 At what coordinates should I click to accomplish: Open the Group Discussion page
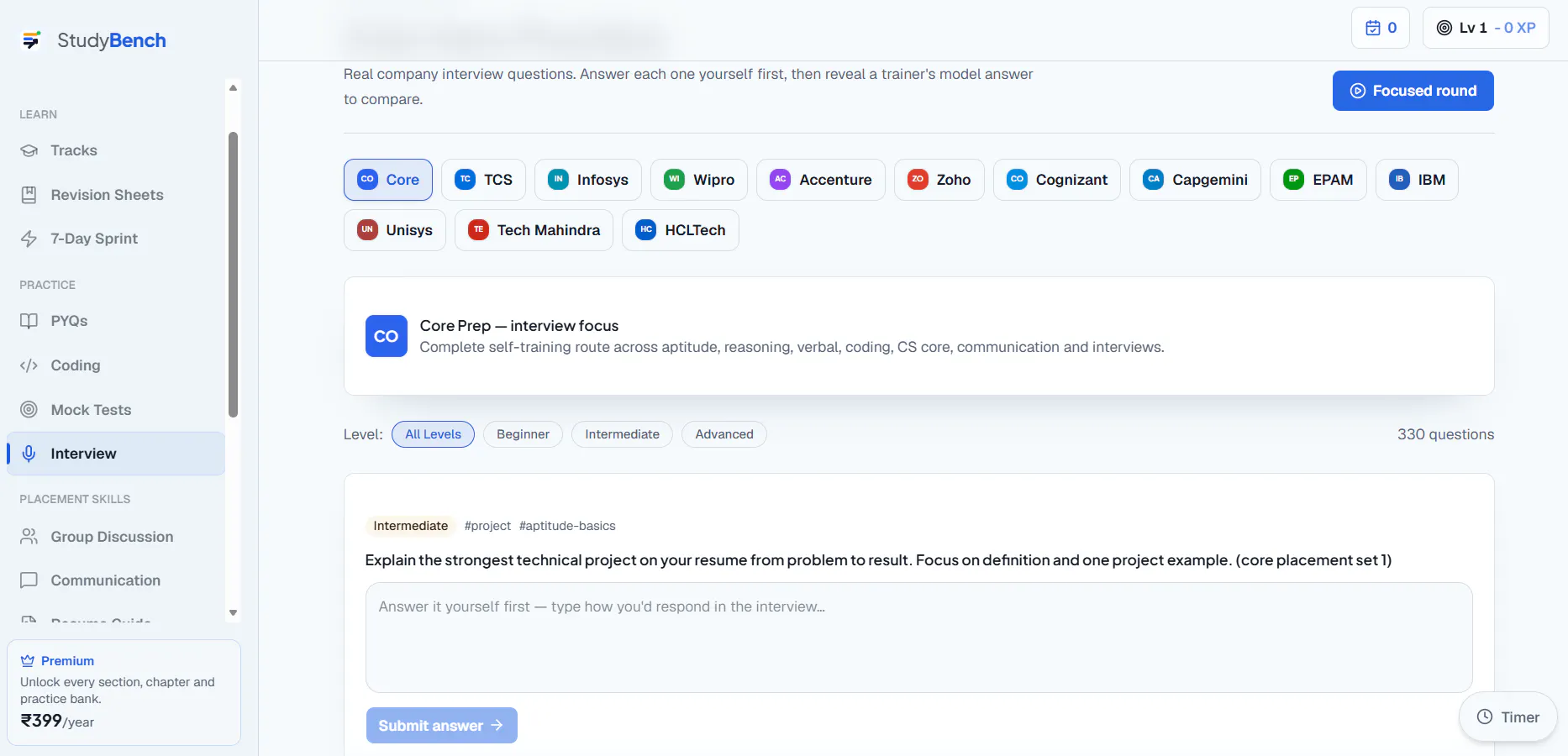pyautogui.click(x=116, y=537)
